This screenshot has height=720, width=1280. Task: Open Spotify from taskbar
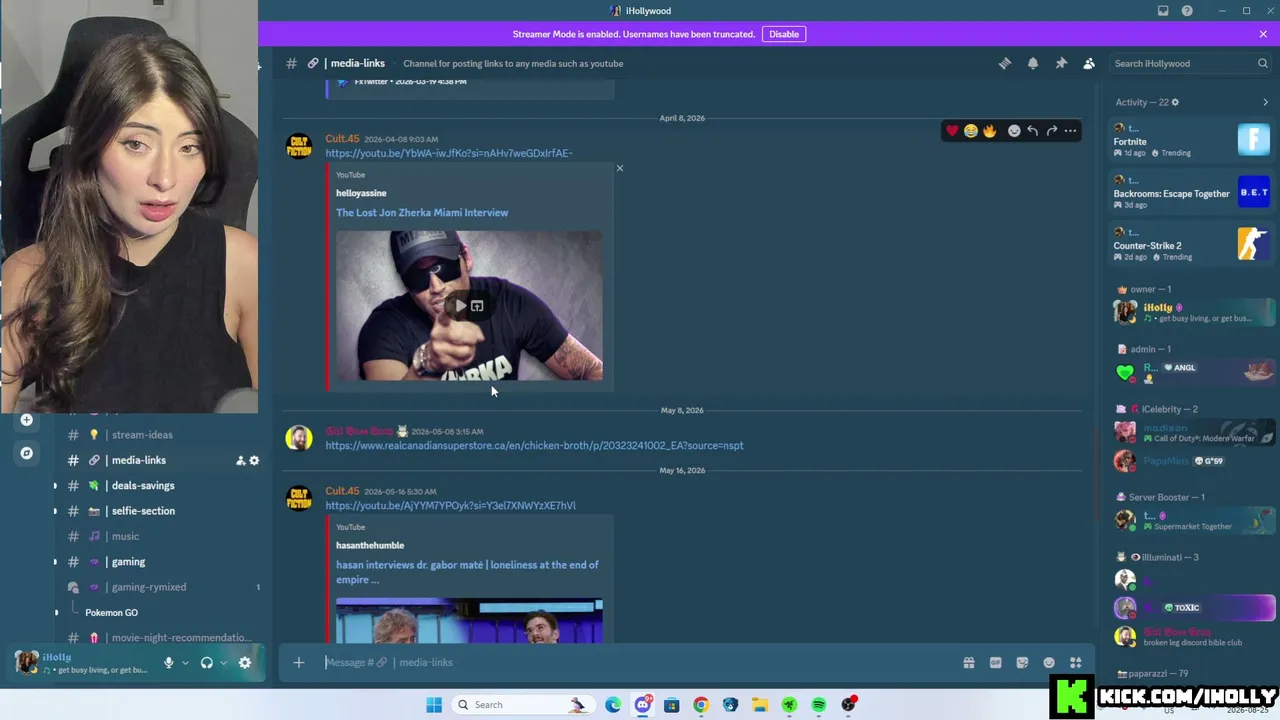(x=819, y=705)
